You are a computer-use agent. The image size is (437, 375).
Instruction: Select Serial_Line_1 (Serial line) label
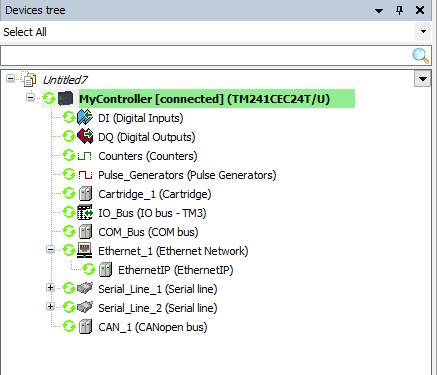158,289
